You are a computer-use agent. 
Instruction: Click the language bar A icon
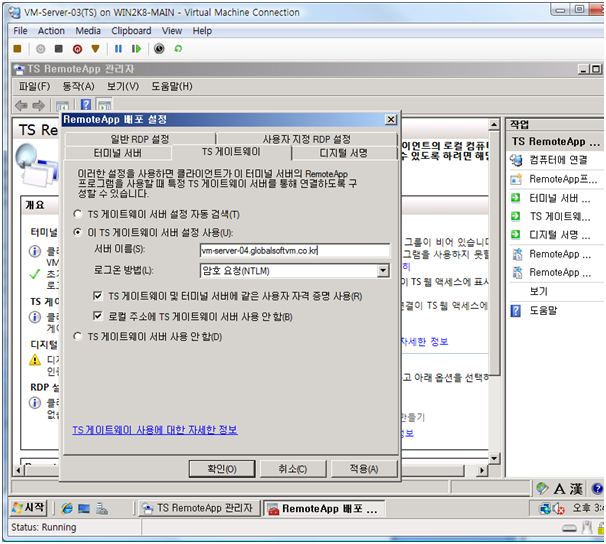559,489
